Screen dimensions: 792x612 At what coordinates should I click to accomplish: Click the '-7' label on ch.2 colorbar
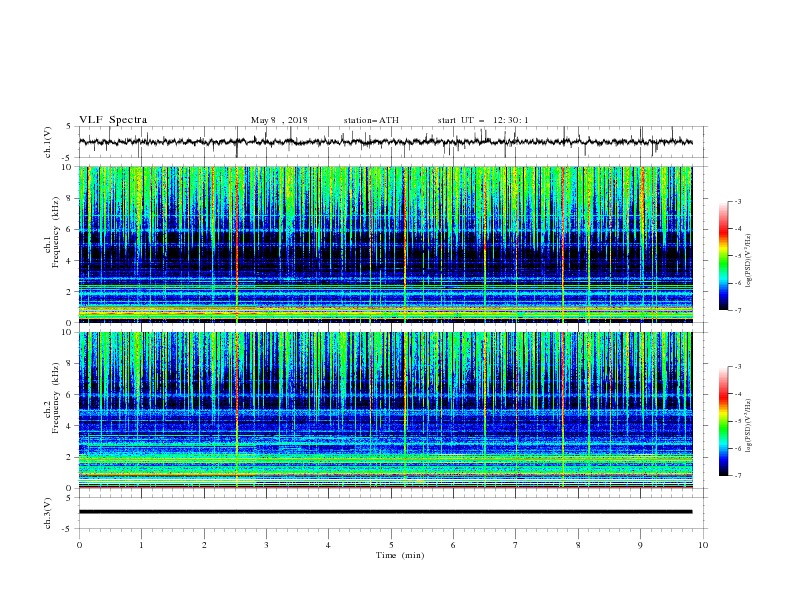click(x=738, y=476)
